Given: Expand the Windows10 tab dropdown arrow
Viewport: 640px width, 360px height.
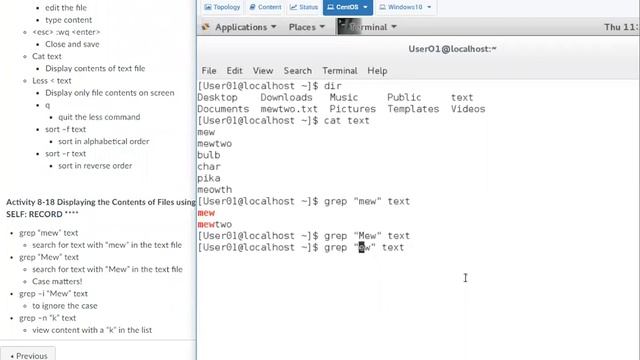Looking at the screenshot, I should 429,7.
